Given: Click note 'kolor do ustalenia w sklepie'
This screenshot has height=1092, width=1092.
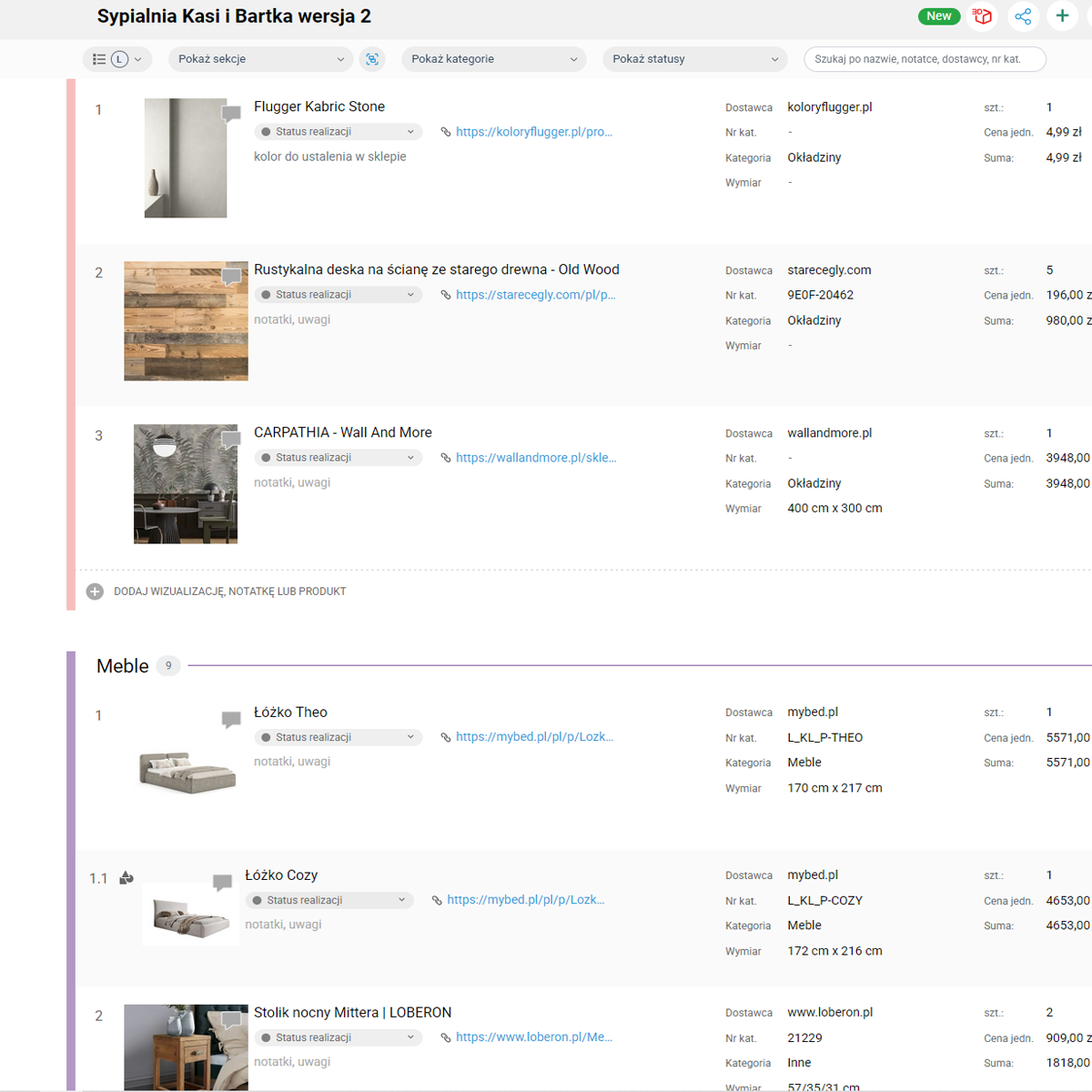Looking at the screenshot, I should [330, 157].
